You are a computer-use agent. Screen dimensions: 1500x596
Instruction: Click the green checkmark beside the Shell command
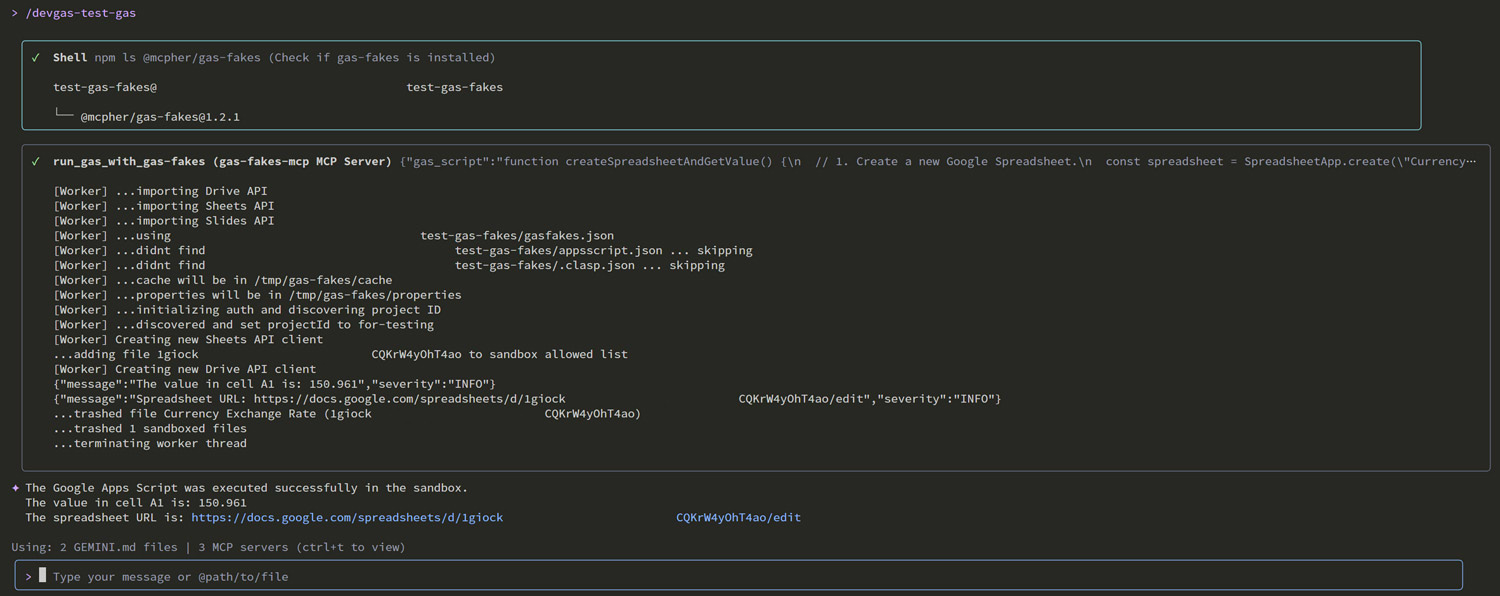point(35,57)
